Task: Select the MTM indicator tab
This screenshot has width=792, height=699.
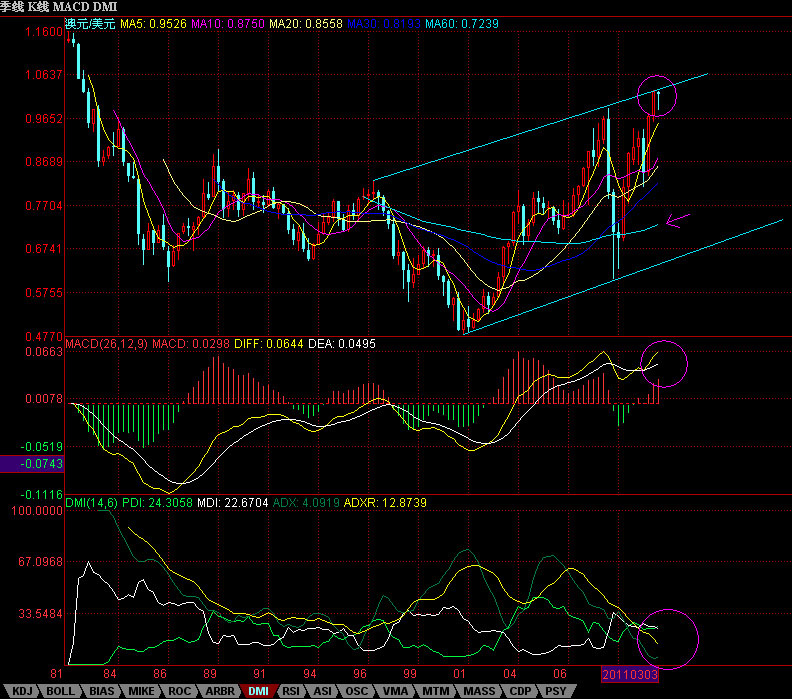Action: 435,691
